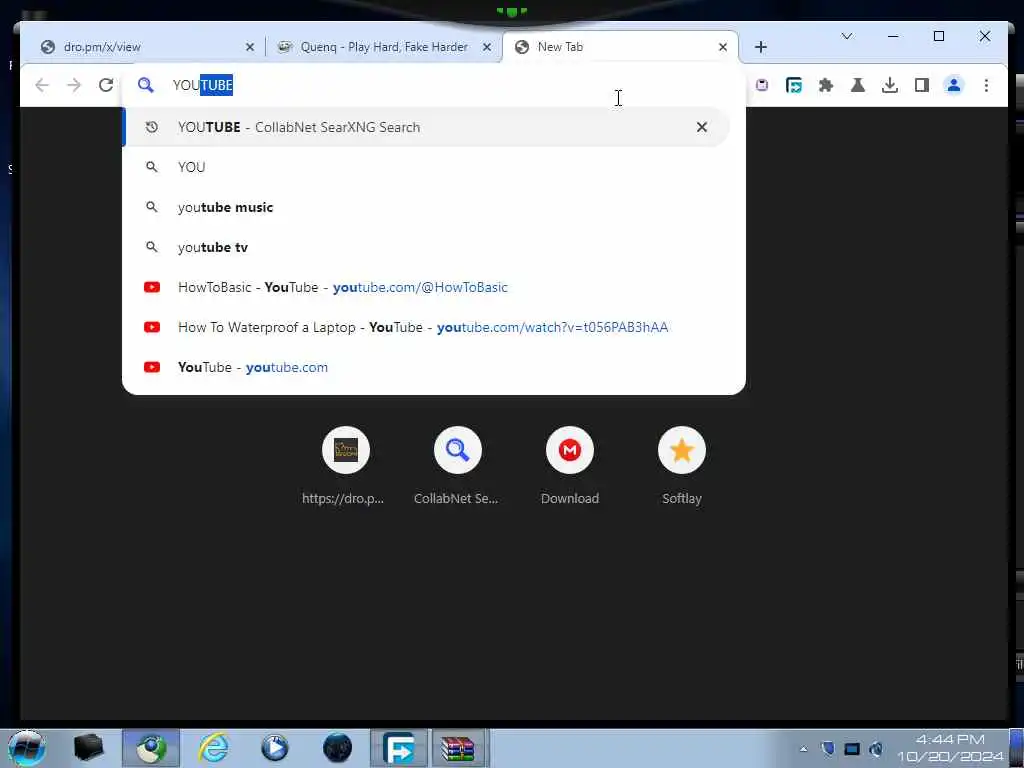The width and height of the screenshot is (1024, 768).
Task: Close the Quenq tab
Action: pos(487,47)
